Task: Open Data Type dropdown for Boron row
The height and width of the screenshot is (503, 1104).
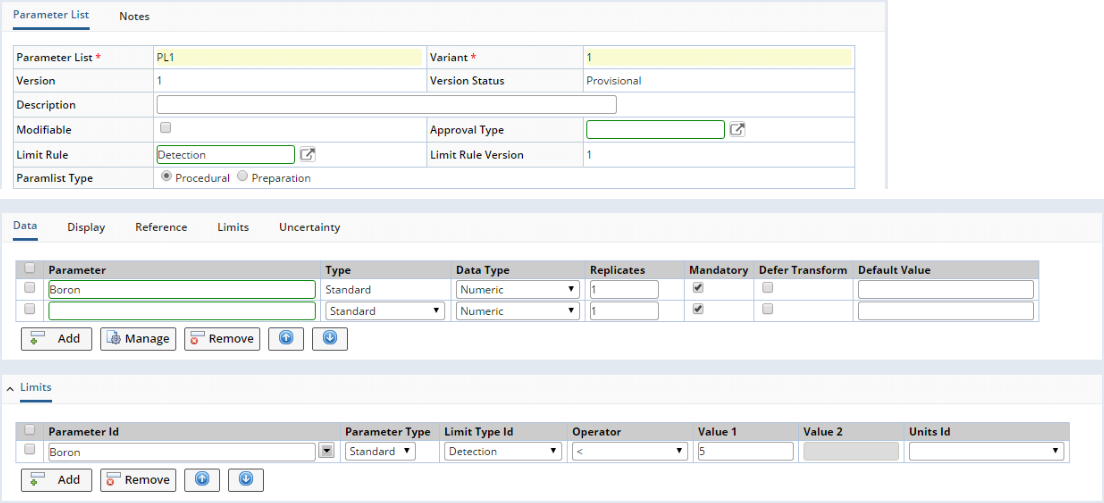Action: click(518, 290)
